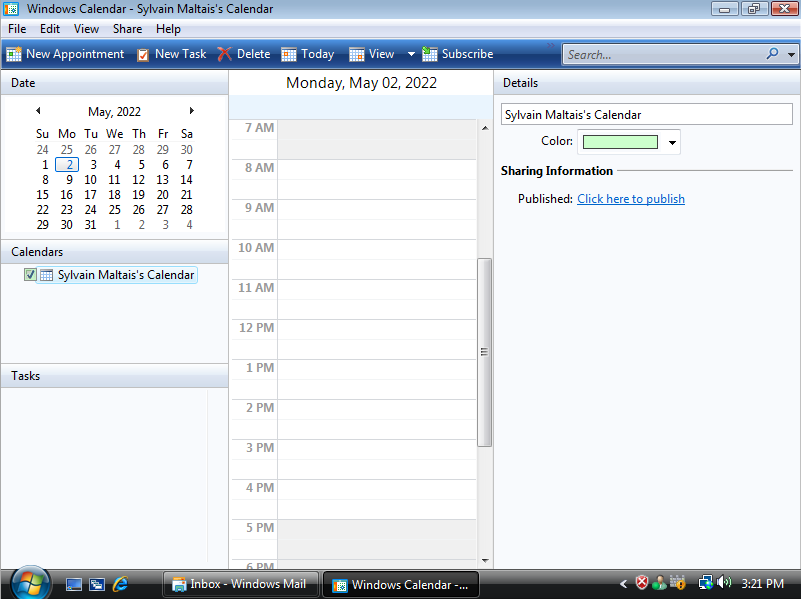Click the Windows Calendar title bar icon

pyautogui.click(x=11, y=9)
